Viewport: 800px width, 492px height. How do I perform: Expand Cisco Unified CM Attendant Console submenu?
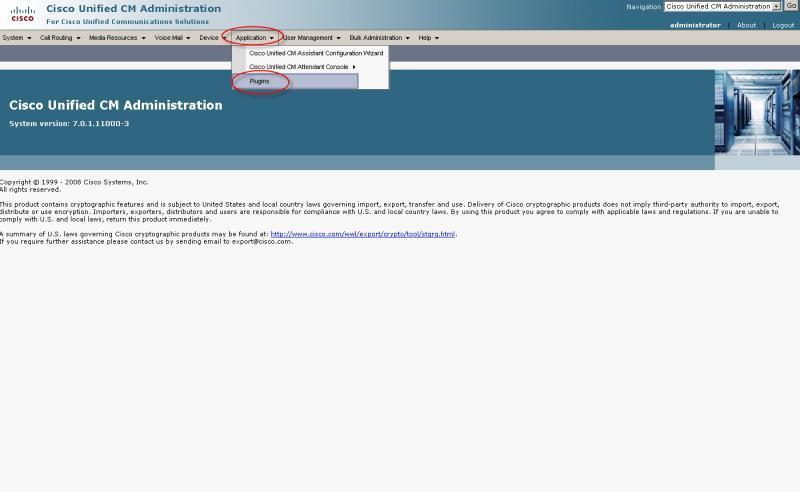tap(302, 67)
